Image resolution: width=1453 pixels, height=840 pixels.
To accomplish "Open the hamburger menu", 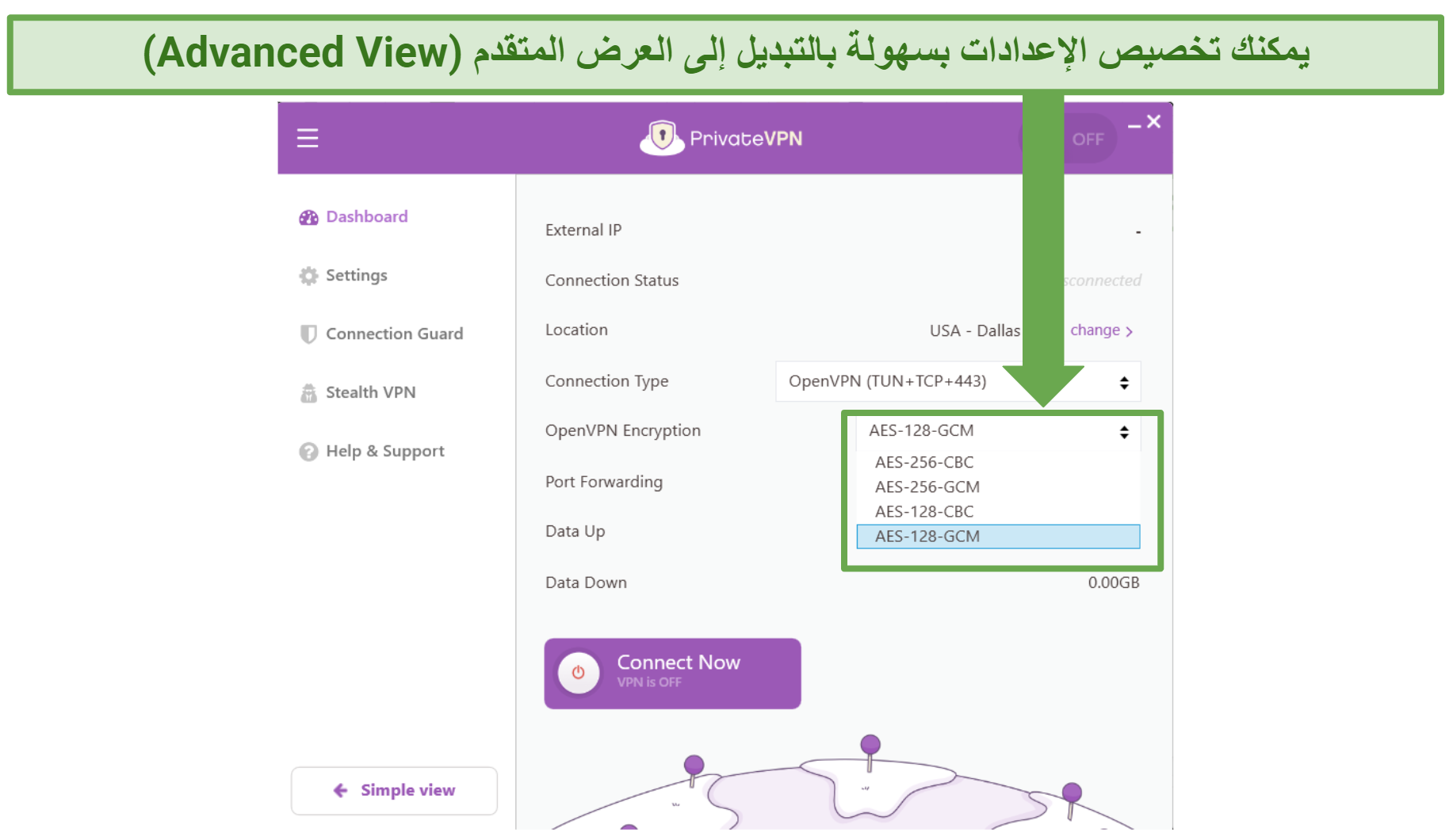I will [308, 139].
